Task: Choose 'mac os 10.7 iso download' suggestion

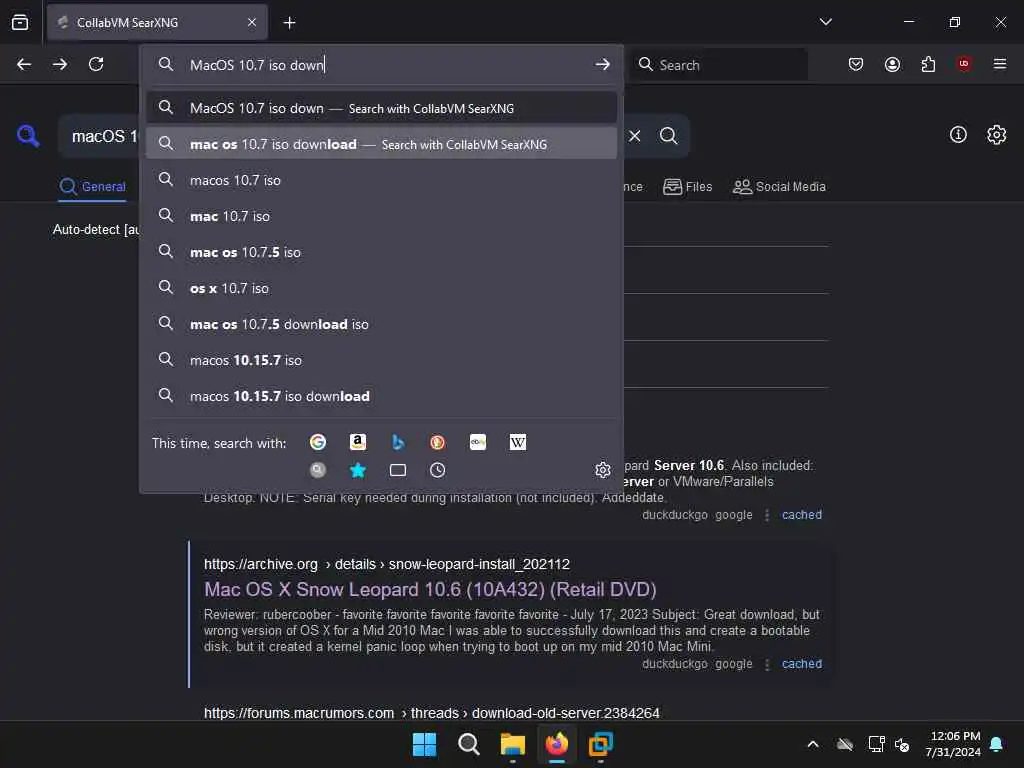Action: 381,144
